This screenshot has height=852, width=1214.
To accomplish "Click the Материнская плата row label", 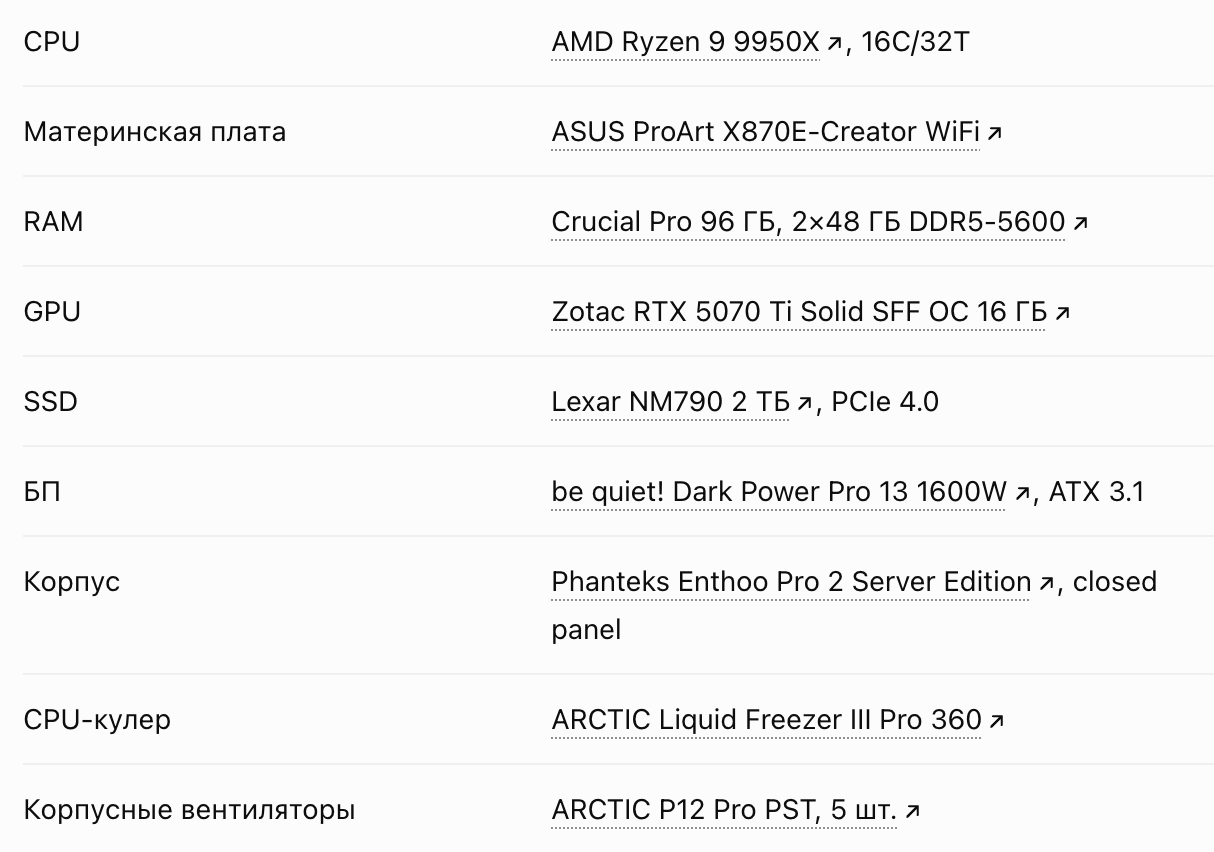I will 155,133.
